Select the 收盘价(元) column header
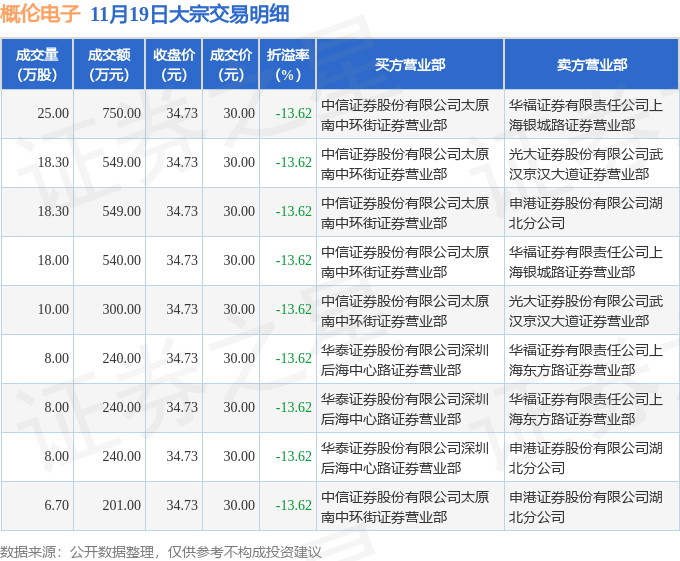680x561 pixels. click(x=174, y=65)
